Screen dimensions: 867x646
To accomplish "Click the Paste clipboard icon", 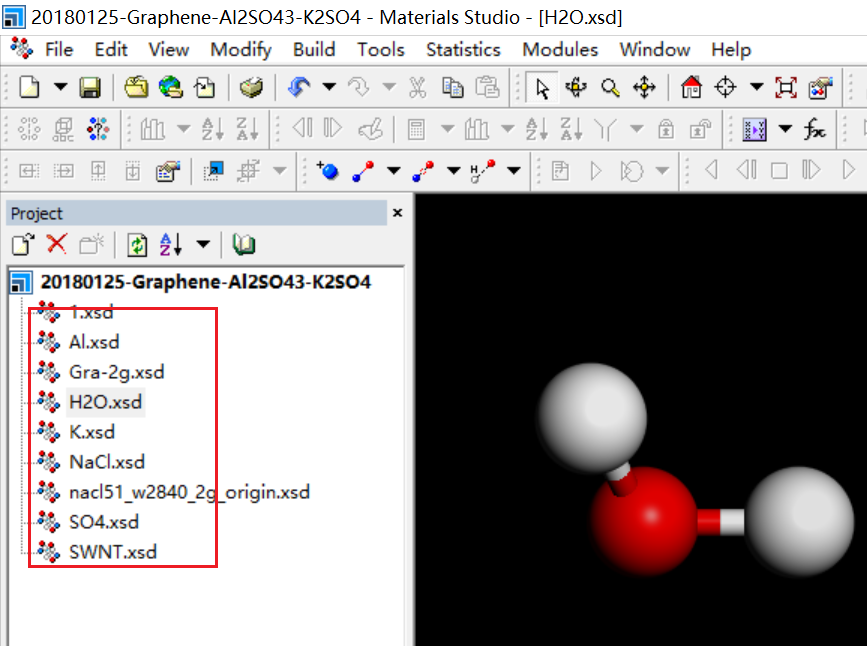I will 487,87.
